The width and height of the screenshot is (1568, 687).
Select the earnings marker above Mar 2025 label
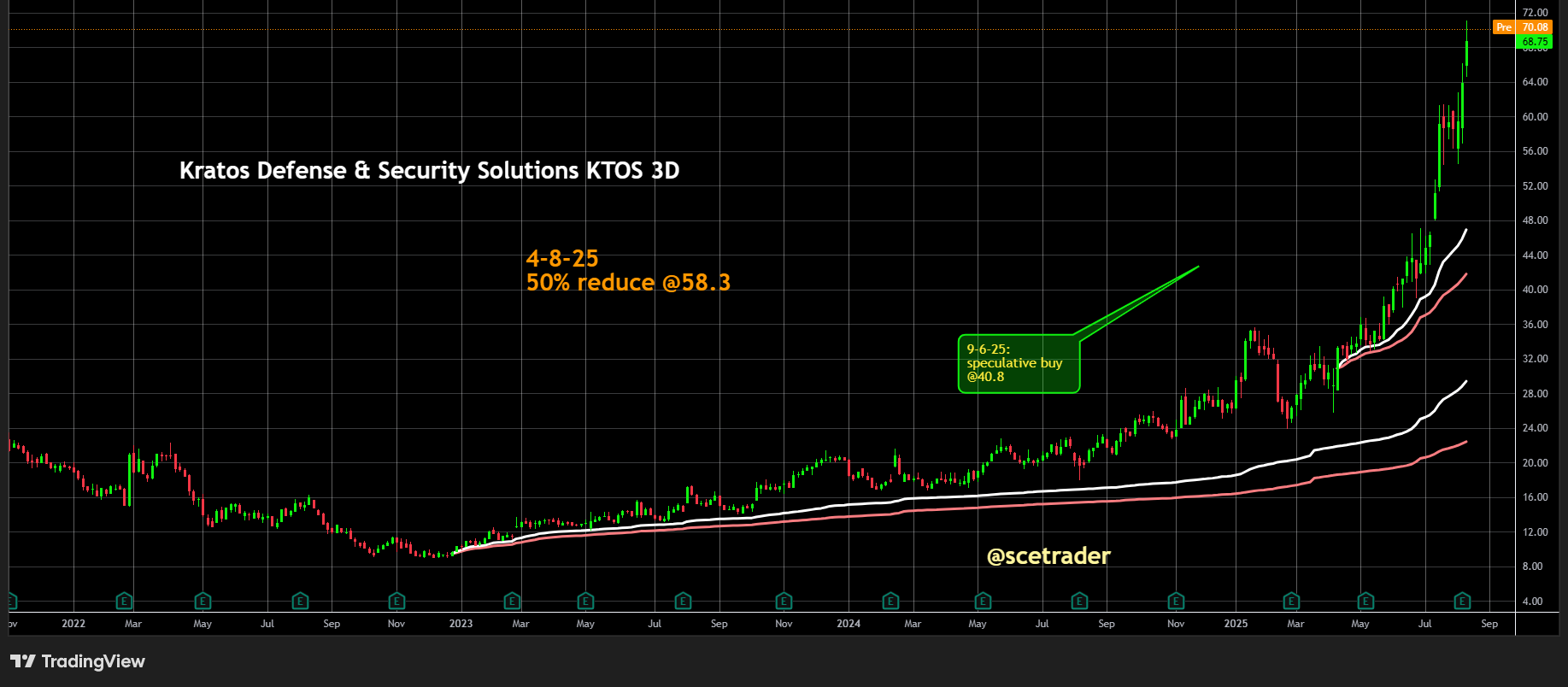pos(1291,601)
